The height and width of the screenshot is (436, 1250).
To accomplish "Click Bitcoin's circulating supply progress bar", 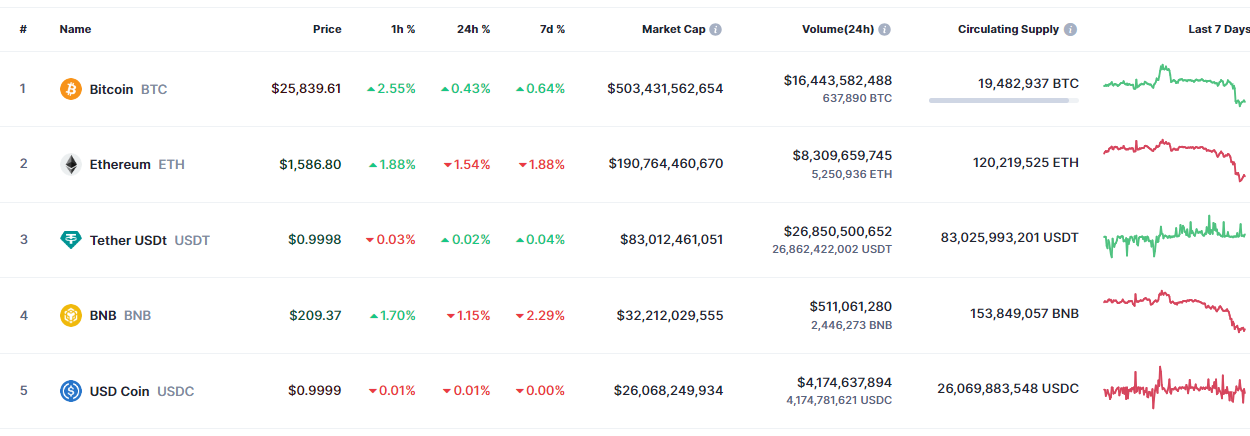I will (x=1003, y=100).
